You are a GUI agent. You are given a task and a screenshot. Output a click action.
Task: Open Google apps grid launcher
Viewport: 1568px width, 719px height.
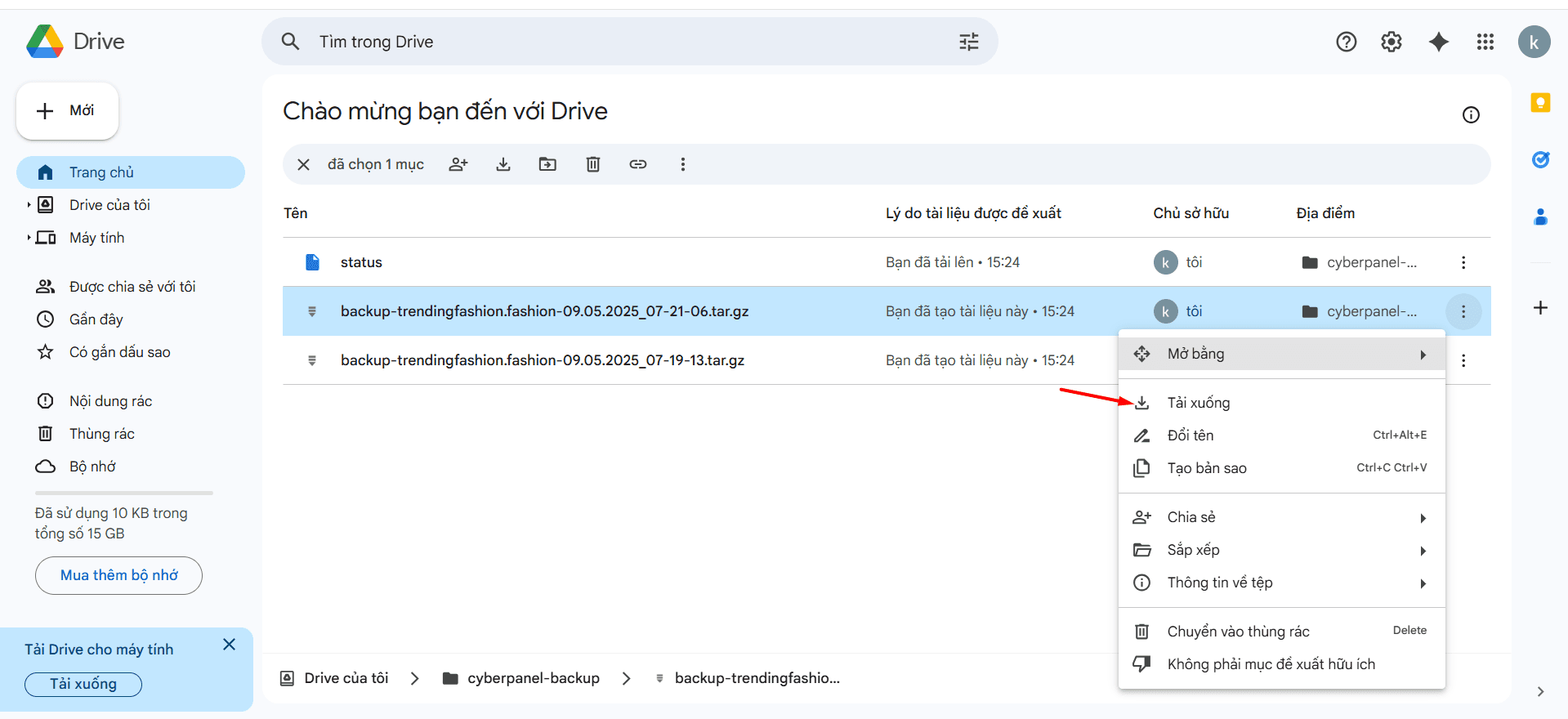(x=1485, y=42)
